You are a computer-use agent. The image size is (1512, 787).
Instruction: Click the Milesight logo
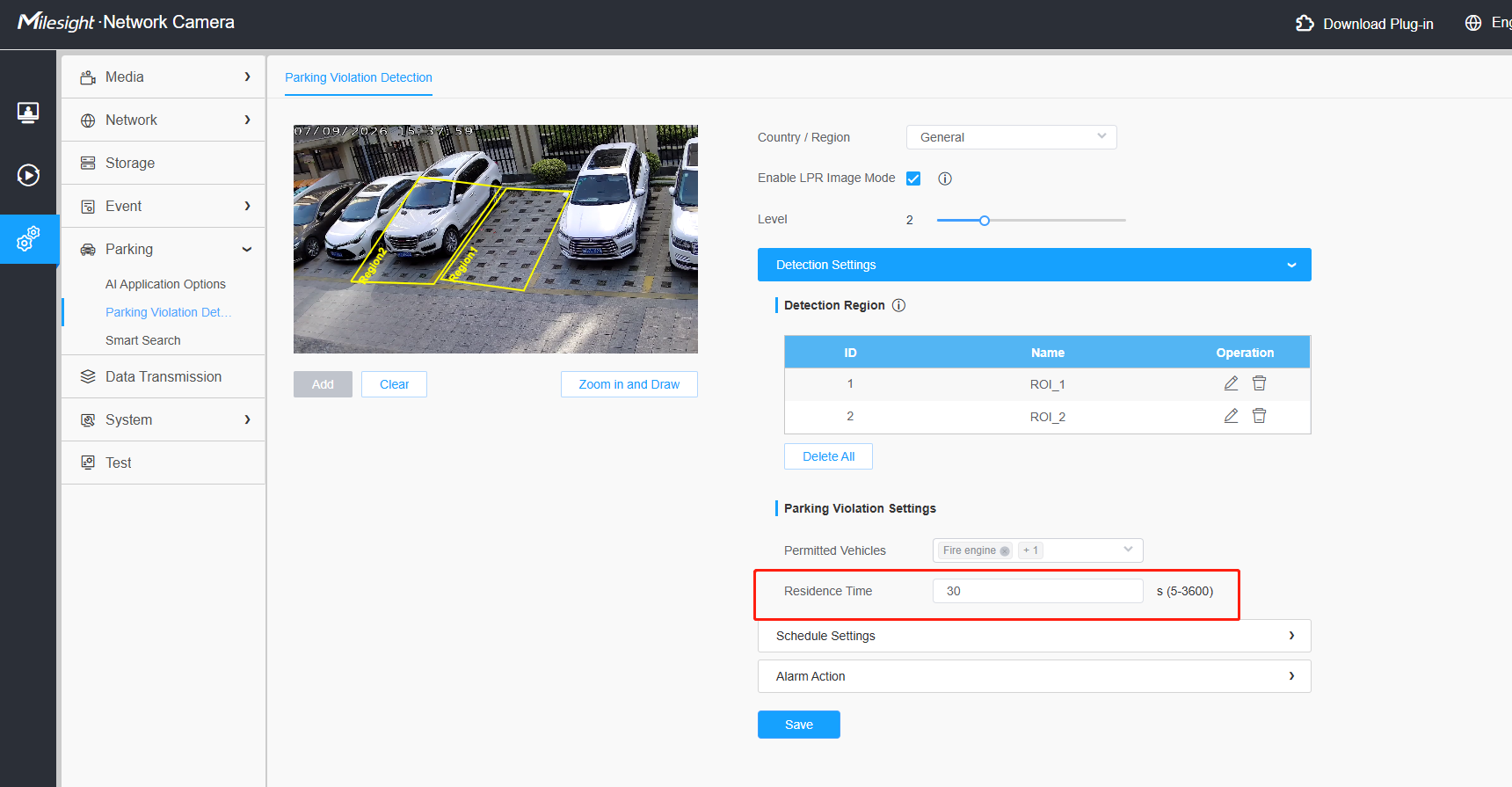click(56, 22)
